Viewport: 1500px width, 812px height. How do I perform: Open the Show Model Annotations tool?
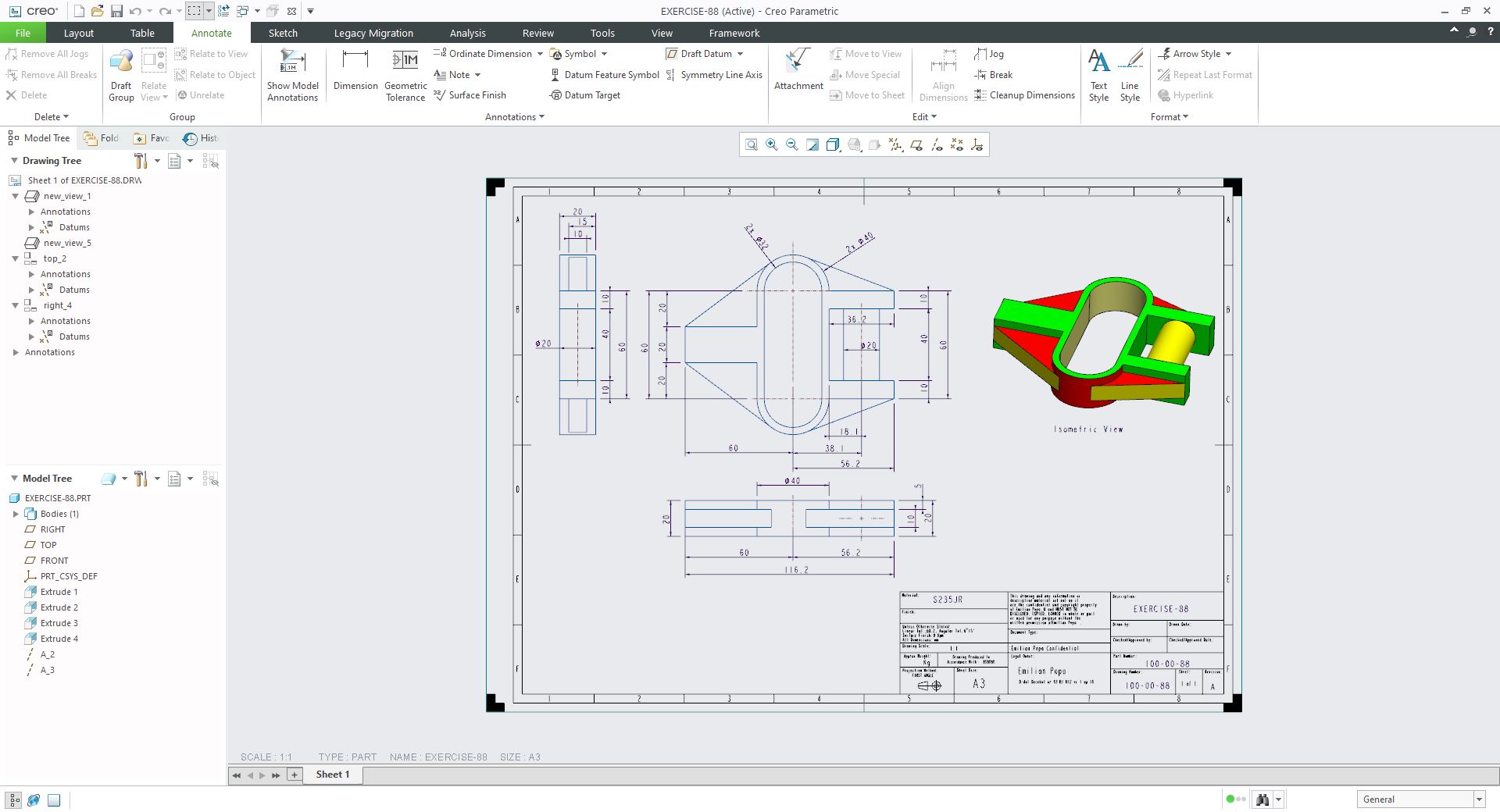click(x=292, y=75)
